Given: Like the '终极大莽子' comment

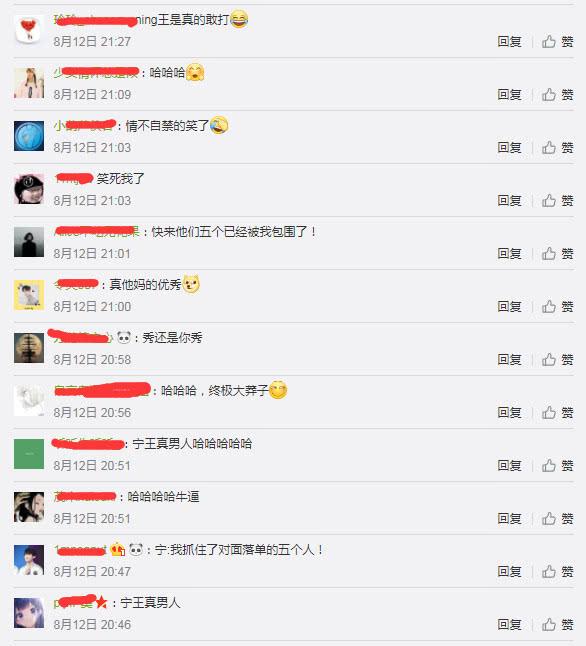Looking at the screenshot, I should (557, 412).
